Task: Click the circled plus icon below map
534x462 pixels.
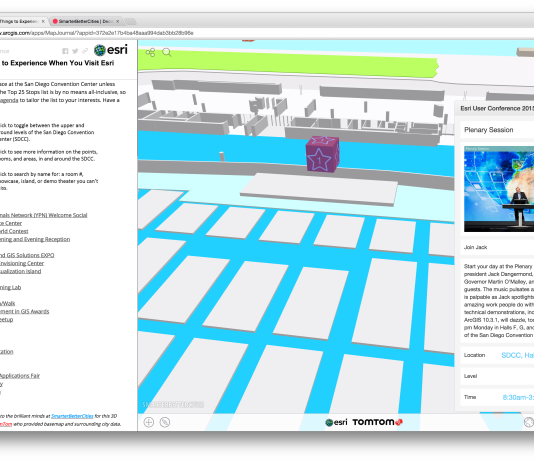Action: [149, 422]
